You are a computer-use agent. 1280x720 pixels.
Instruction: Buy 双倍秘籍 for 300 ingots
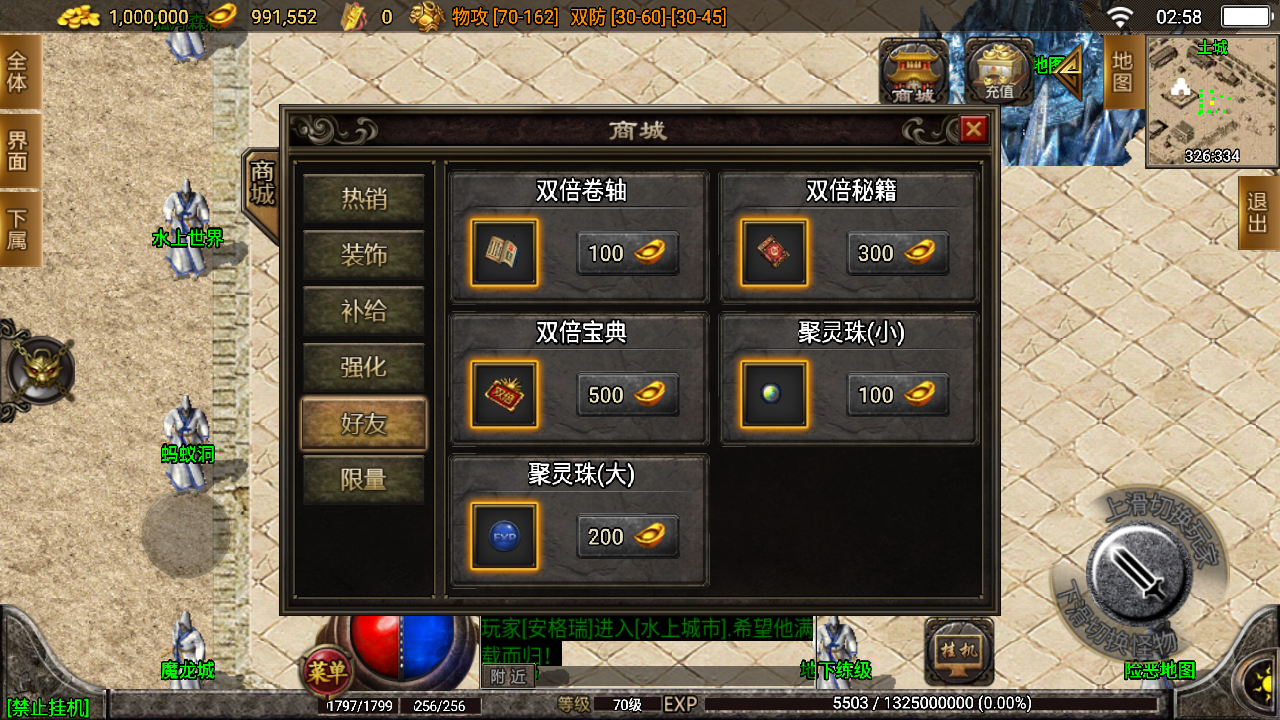898,253
